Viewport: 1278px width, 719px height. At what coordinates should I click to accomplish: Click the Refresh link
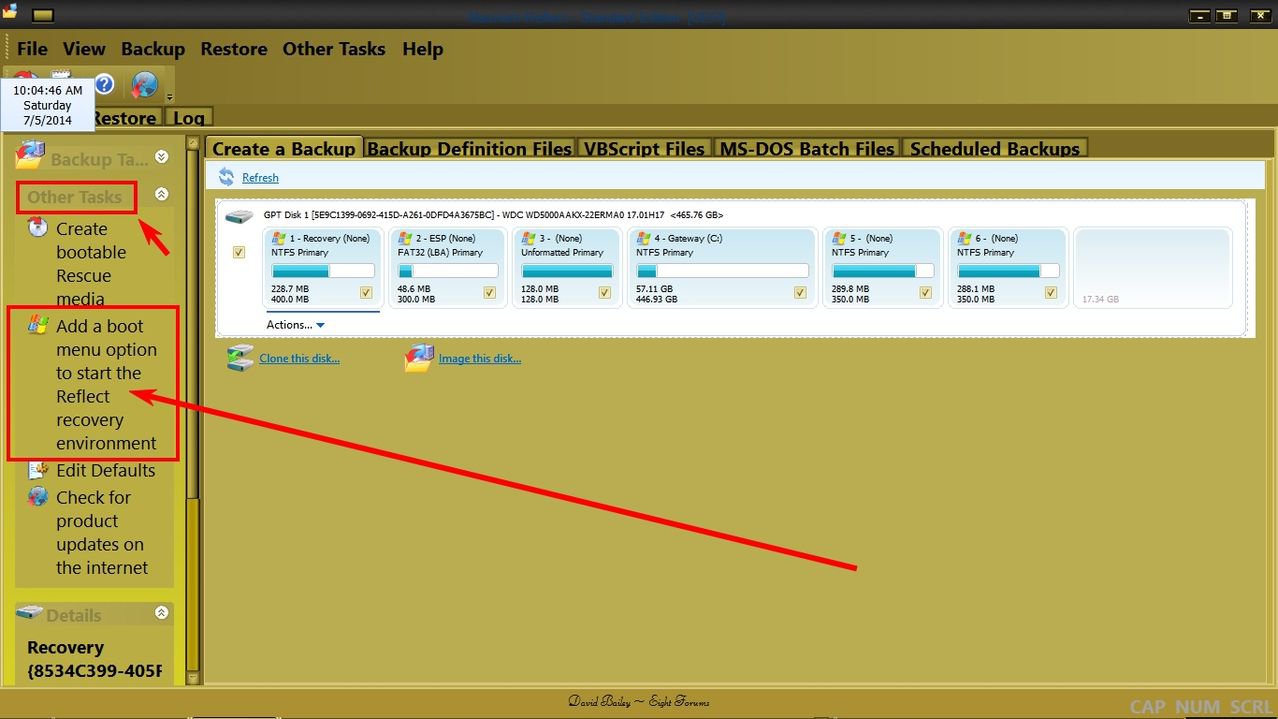pyautogui.click(x=260, y=177)
